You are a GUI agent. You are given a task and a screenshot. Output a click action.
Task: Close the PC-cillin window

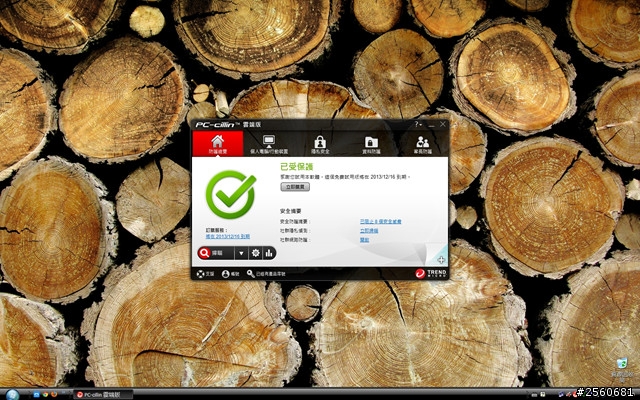(x=442, y=124)
